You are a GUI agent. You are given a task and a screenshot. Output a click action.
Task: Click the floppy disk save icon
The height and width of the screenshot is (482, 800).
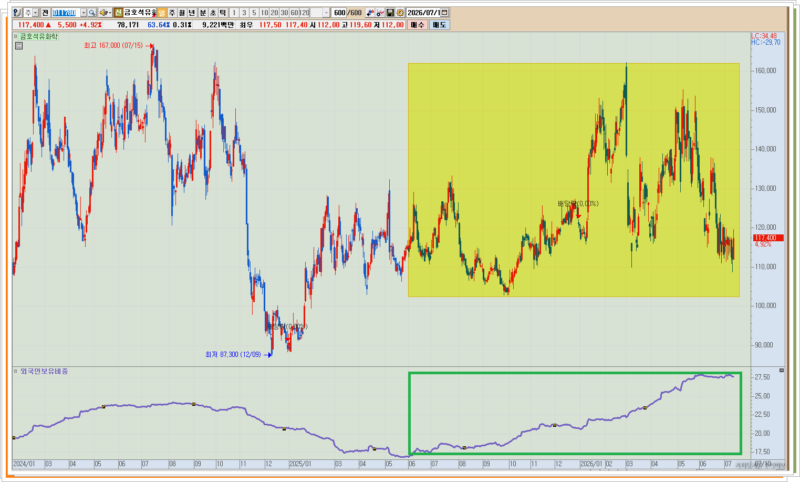390,12
